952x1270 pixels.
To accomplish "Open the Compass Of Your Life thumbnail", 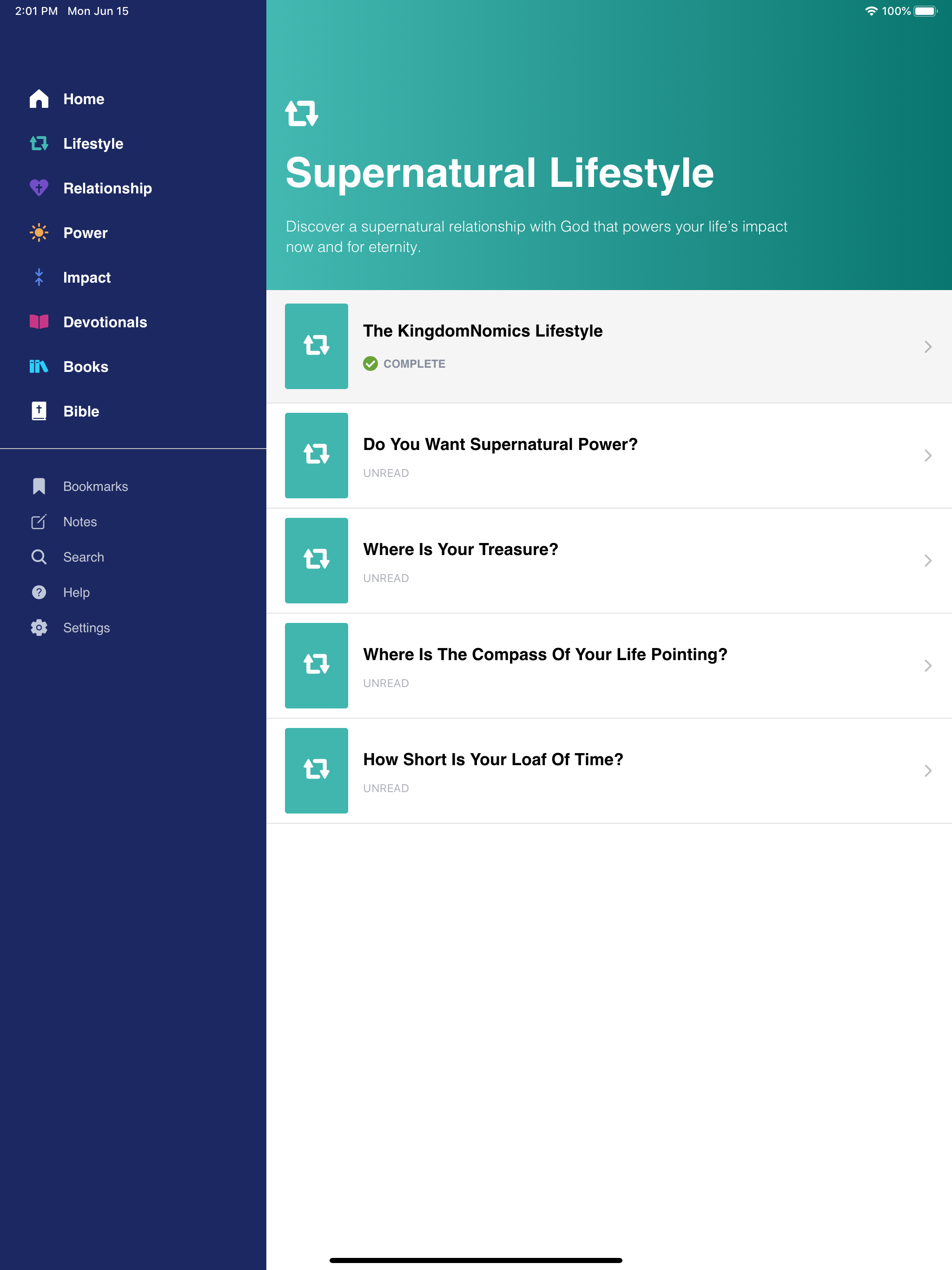I will point(317,665).
